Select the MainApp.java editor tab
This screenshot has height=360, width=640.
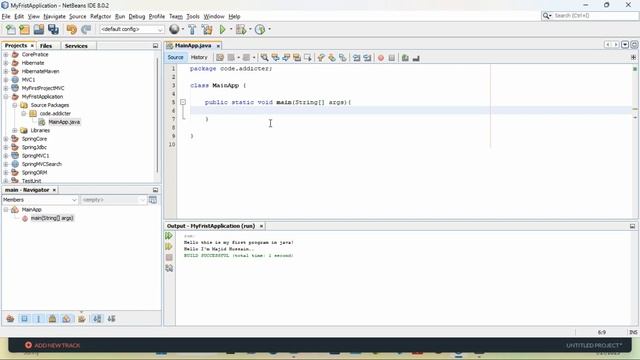pos(193,46)
